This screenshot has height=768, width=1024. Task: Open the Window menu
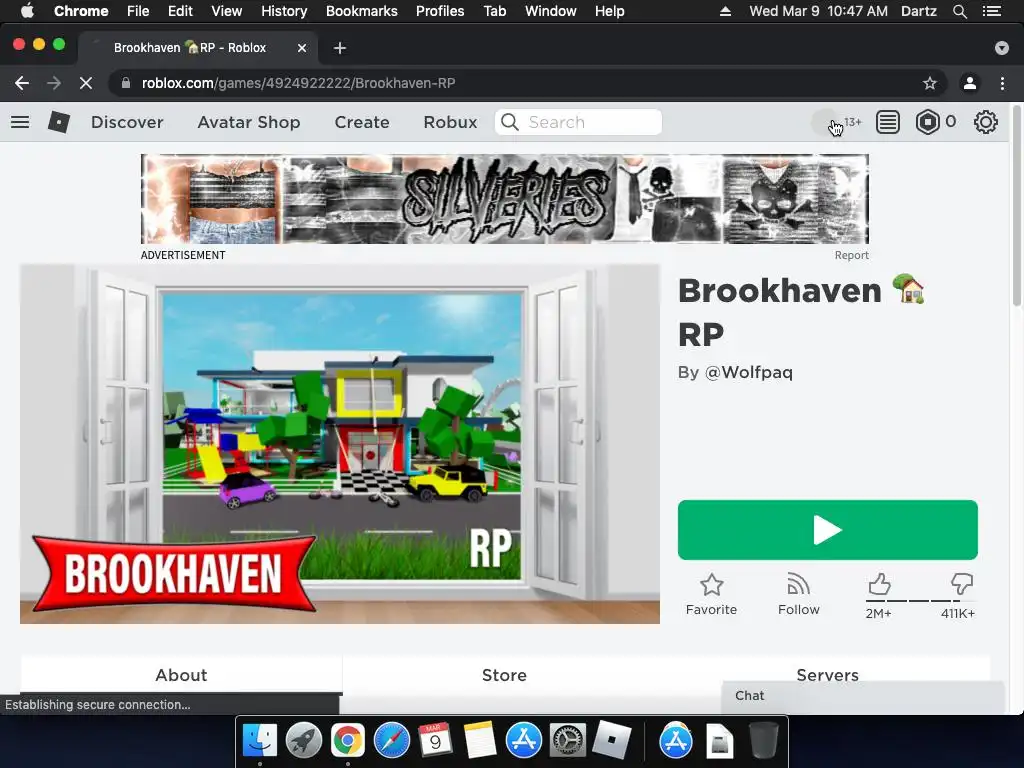551,11
